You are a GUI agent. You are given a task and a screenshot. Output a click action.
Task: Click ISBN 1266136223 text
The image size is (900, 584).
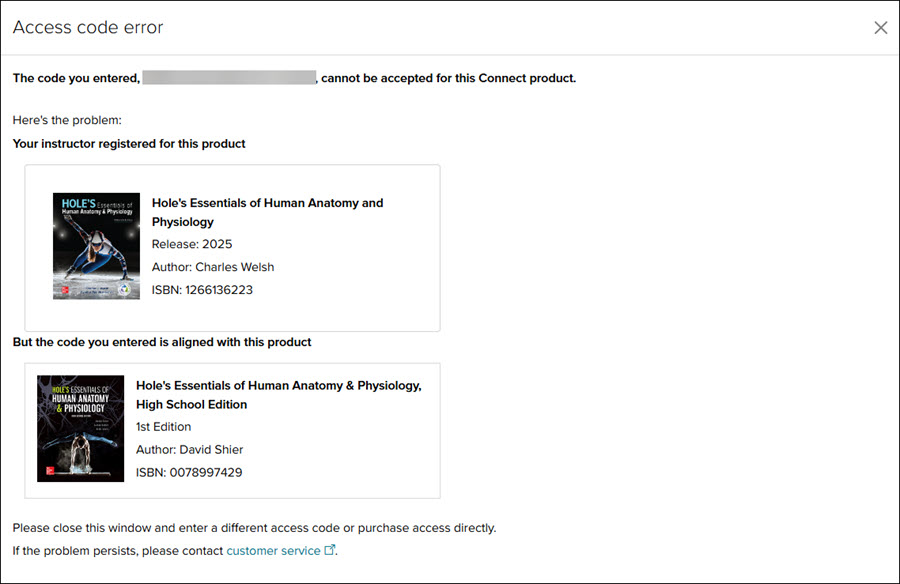click(202, 290)
